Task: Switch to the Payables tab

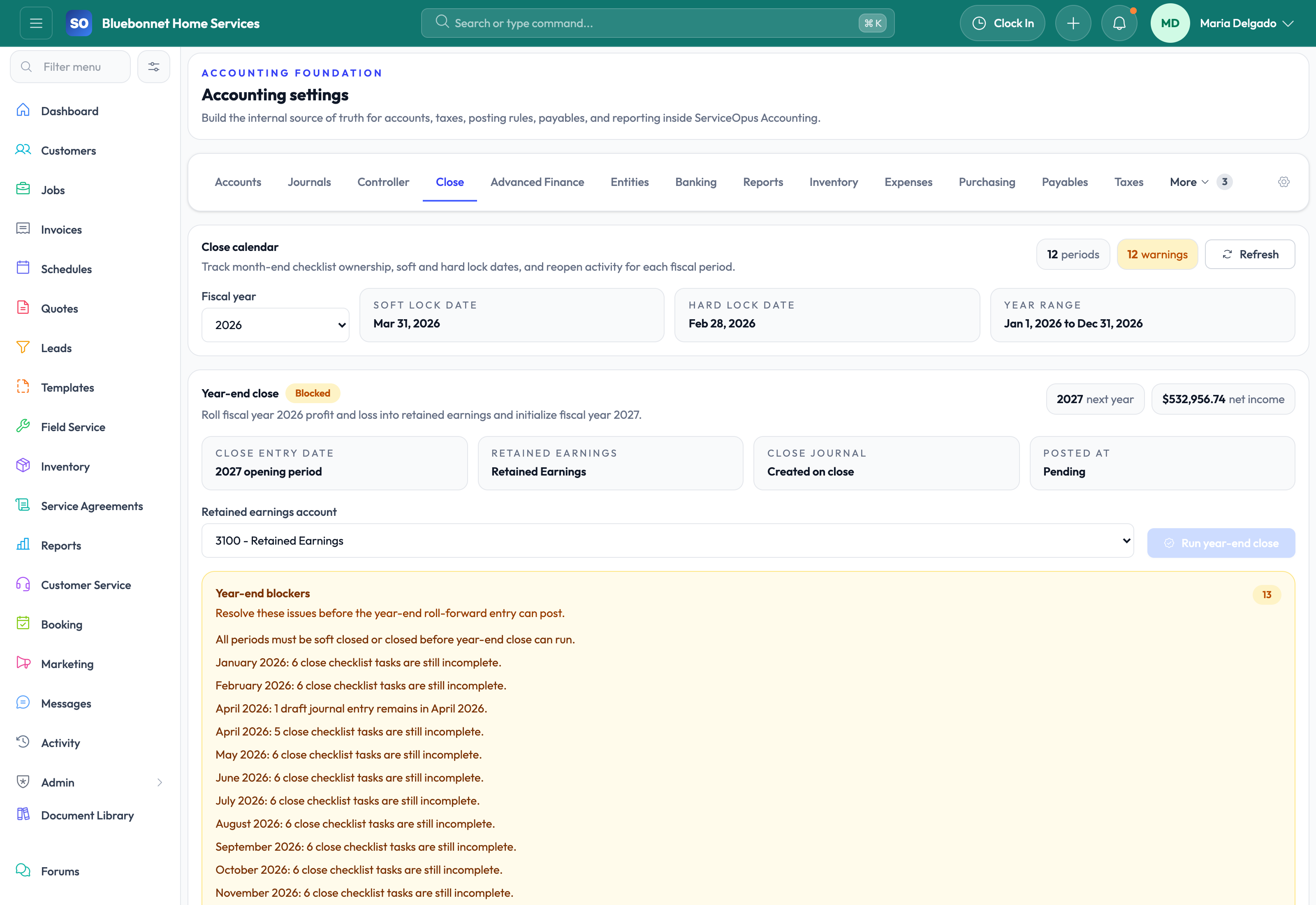Action: pyautogui.click(x=1065, y=182)
